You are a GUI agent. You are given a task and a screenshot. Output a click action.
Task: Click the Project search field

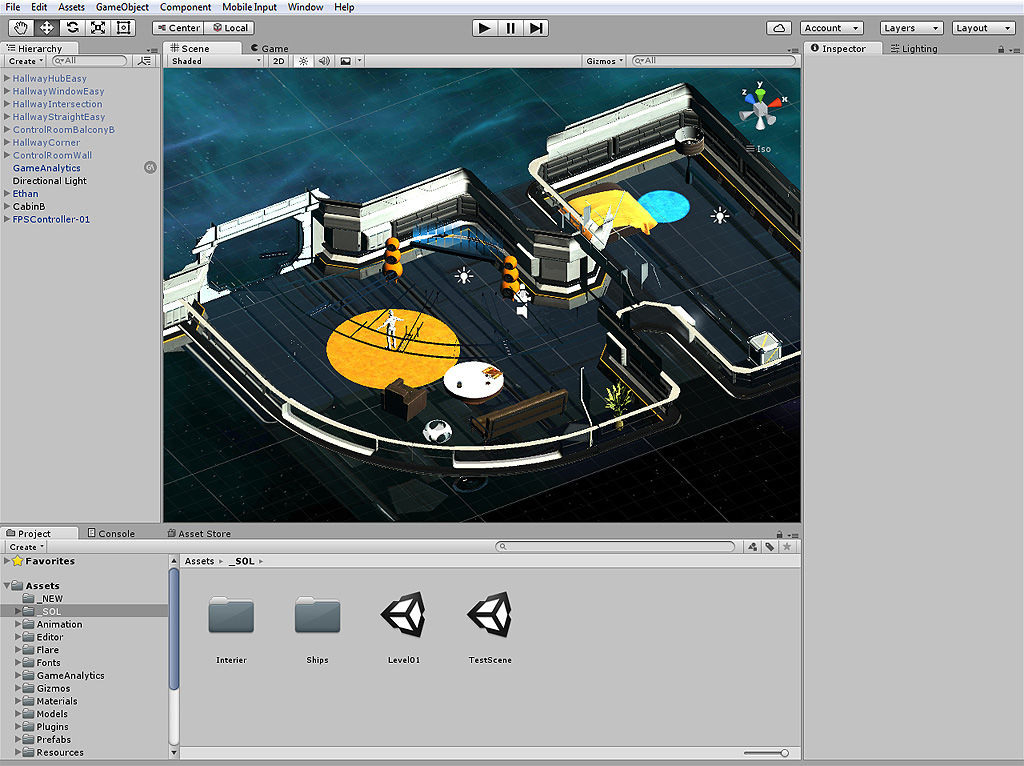(x=615, y=547)
